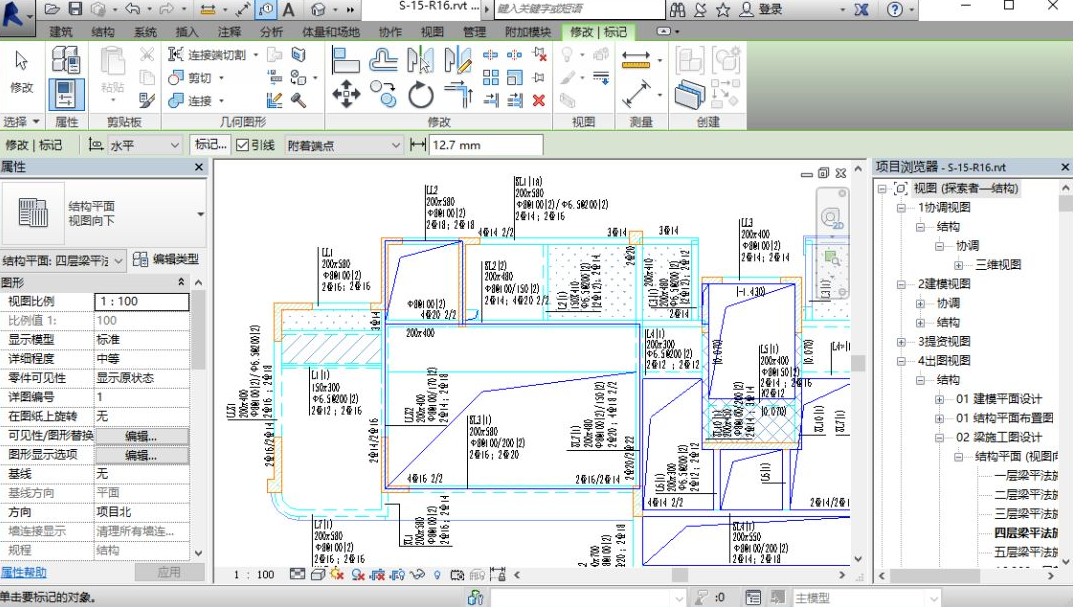
Task: Click the Trim/Extend to Corner icon
Action: [458, 95]
